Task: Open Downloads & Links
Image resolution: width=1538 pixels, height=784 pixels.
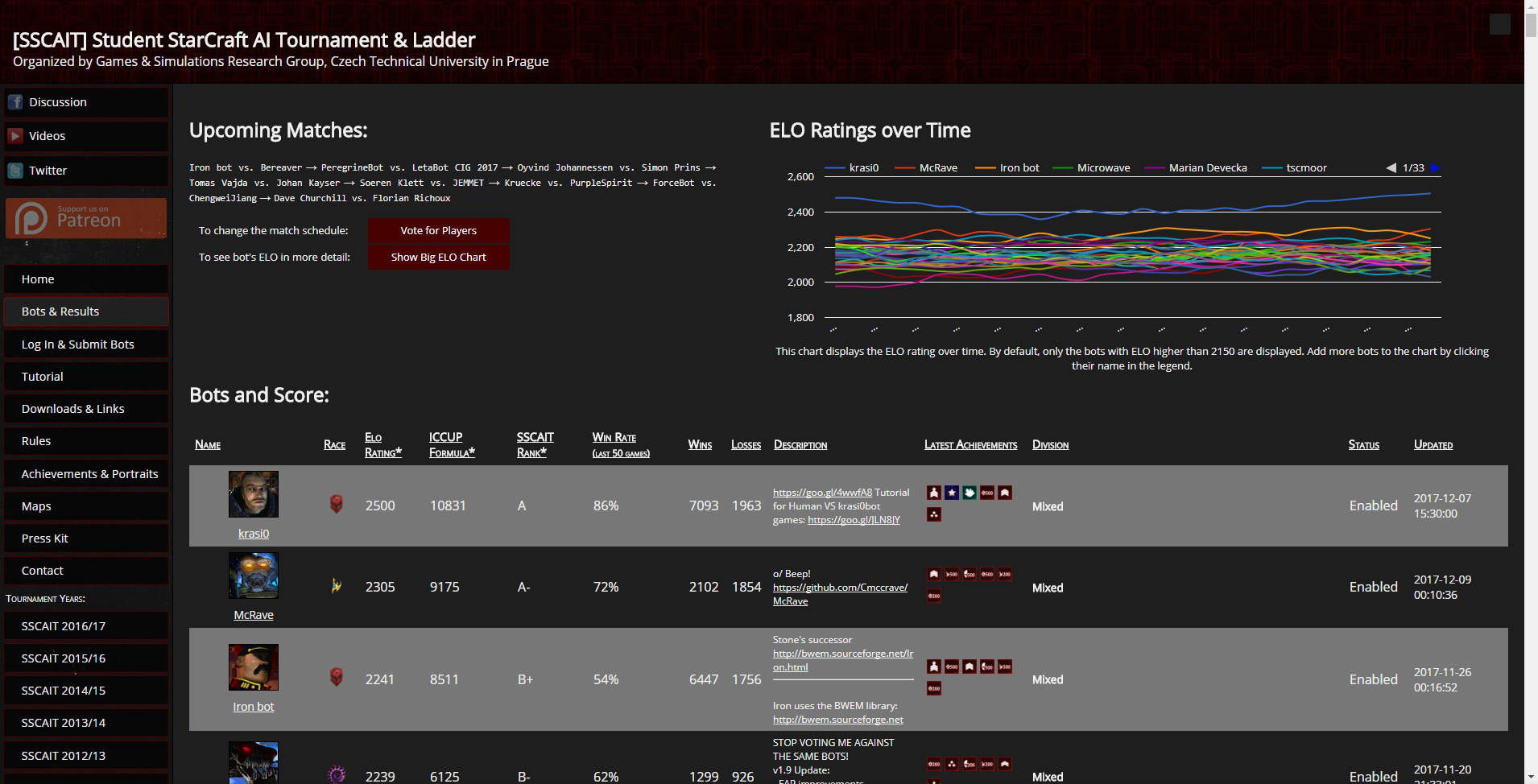Action: tap(86, 409)
